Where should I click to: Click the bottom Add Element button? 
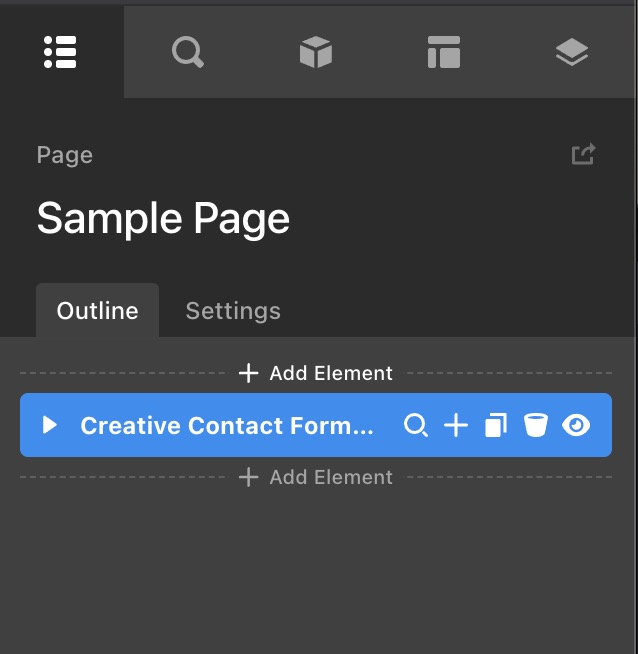point(316,477)
